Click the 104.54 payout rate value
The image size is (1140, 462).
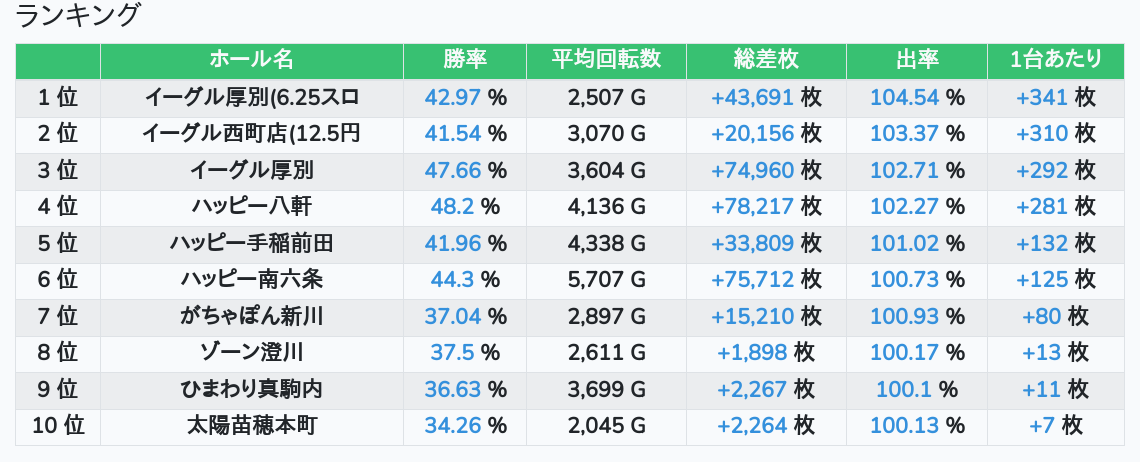[x=904, y=98]
